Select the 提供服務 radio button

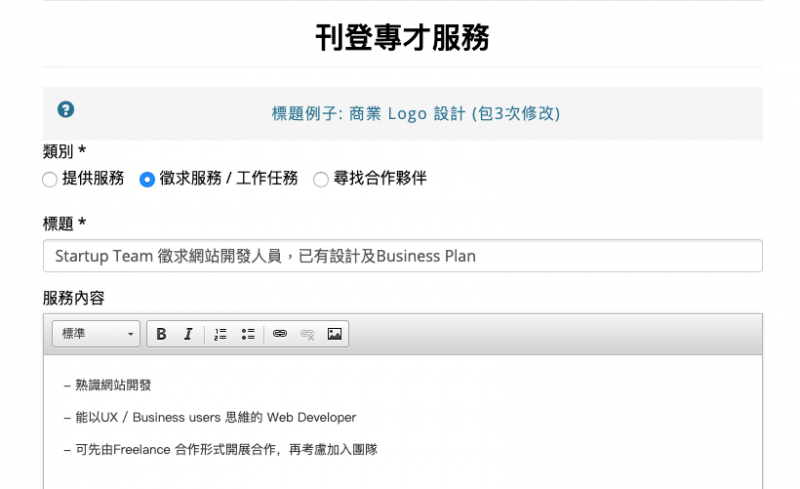pyautogui.click(x=50, y=180)
